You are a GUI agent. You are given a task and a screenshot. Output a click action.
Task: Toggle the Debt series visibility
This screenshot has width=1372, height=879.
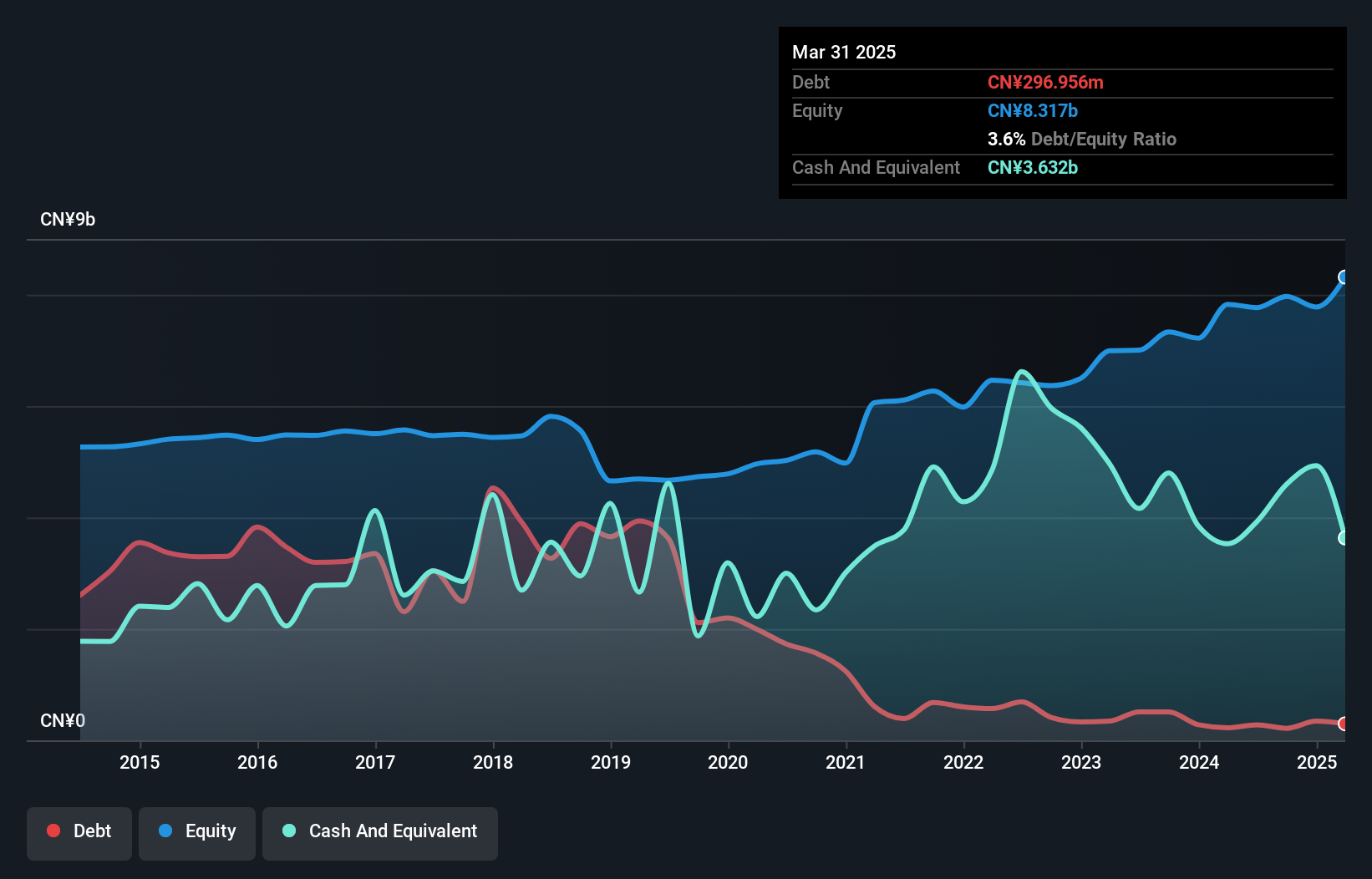[79, 831]
